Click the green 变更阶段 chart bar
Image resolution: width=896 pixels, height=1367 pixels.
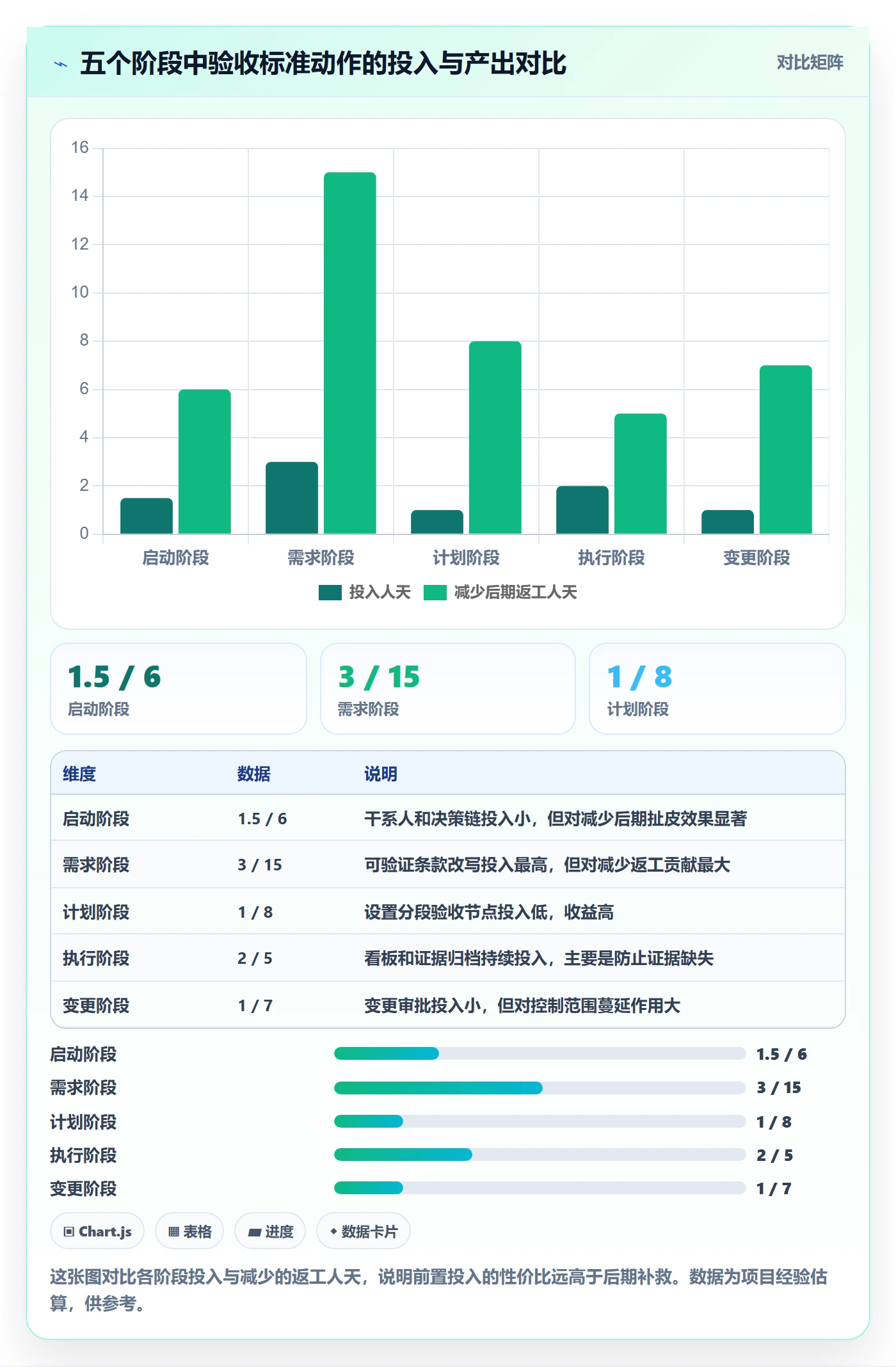pyautogui.click(x=786, y=449)
